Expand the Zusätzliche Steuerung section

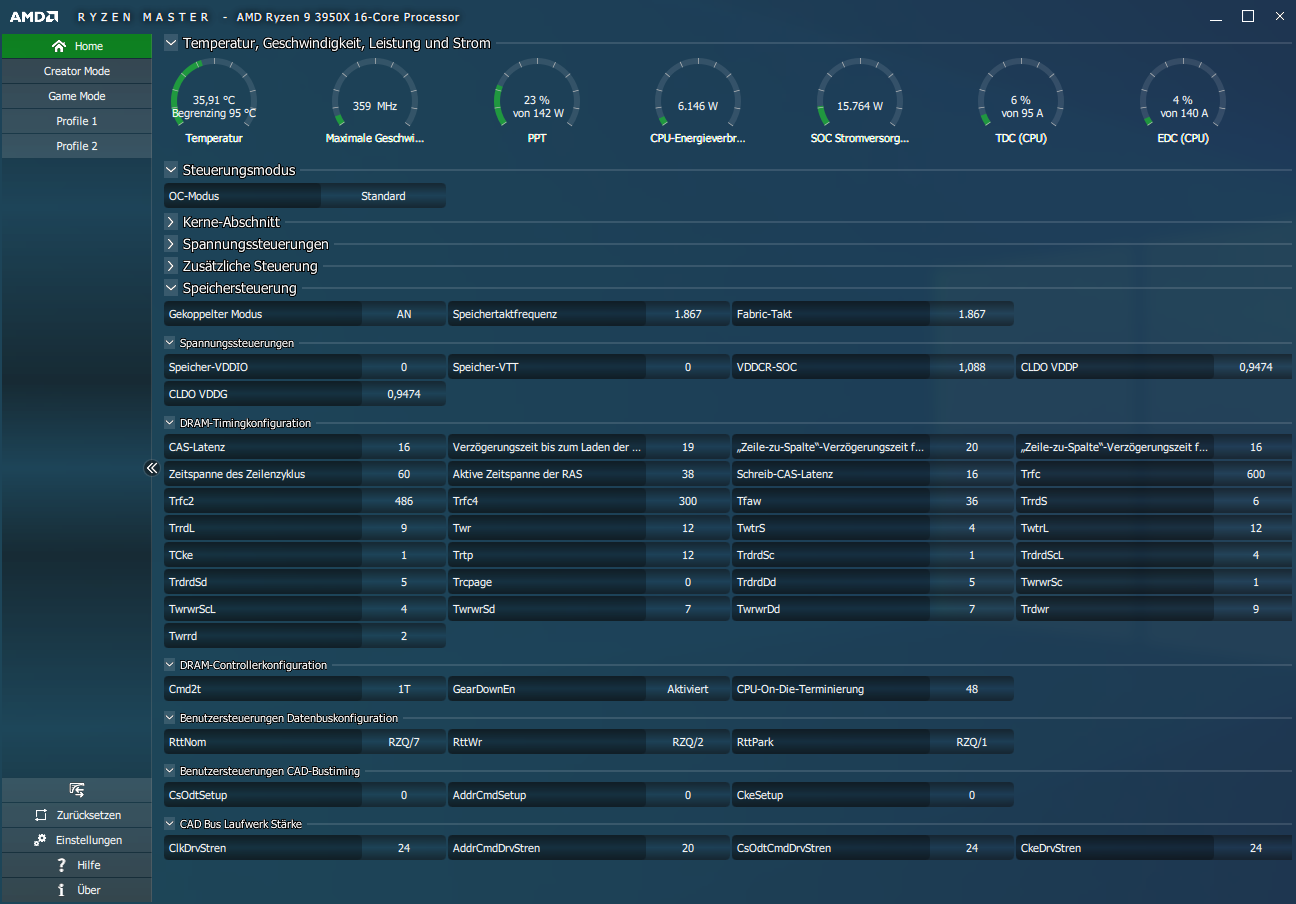[171, 266]
